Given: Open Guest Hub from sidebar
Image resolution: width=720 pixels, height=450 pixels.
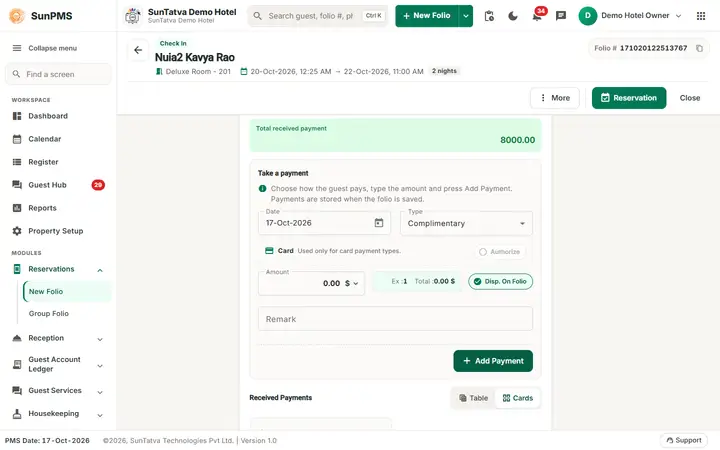Looking at the screenshot, I should (x=58, y=185).
